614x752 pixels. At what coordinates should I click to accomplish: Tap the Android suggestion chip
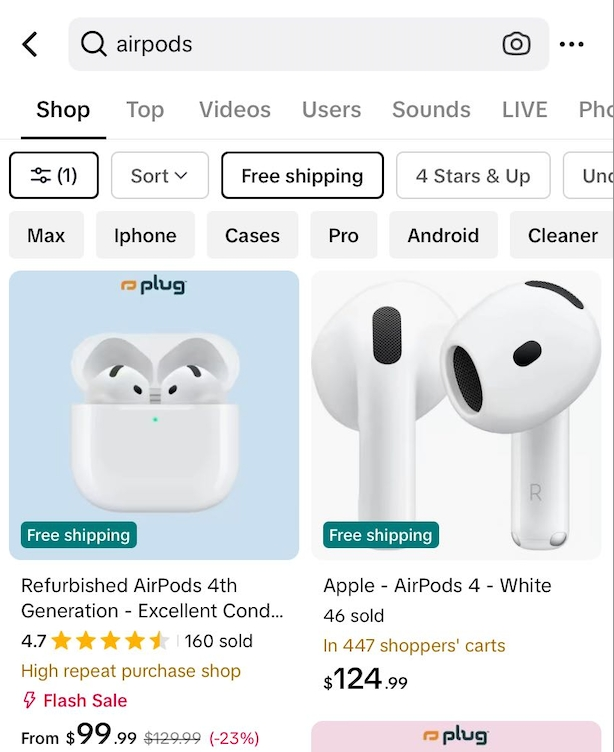[x=443, y=236]
